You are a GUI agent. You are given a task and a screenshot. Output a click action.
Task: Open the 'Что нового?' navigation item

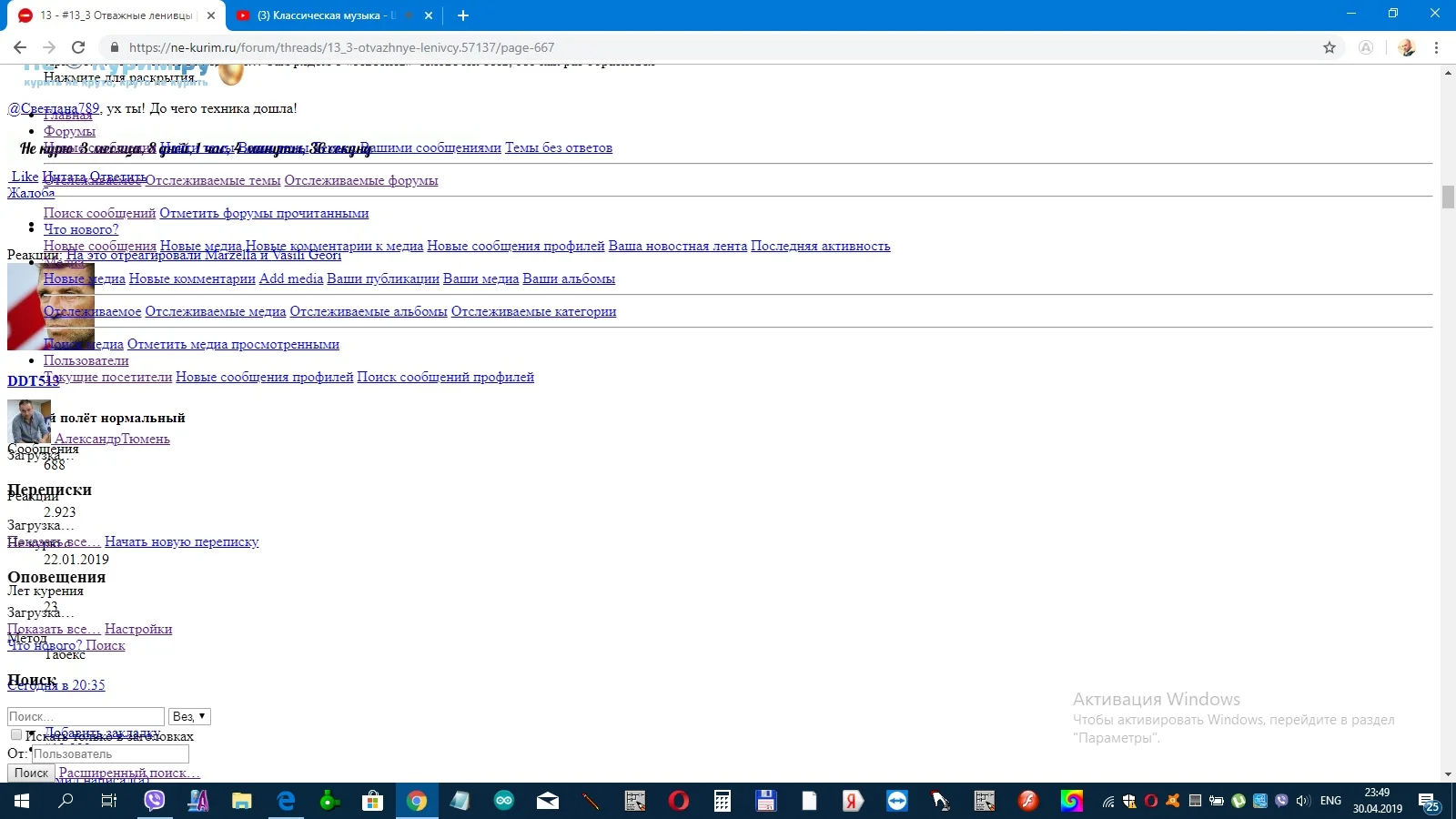pyautogui.click(x=82, y=229)
